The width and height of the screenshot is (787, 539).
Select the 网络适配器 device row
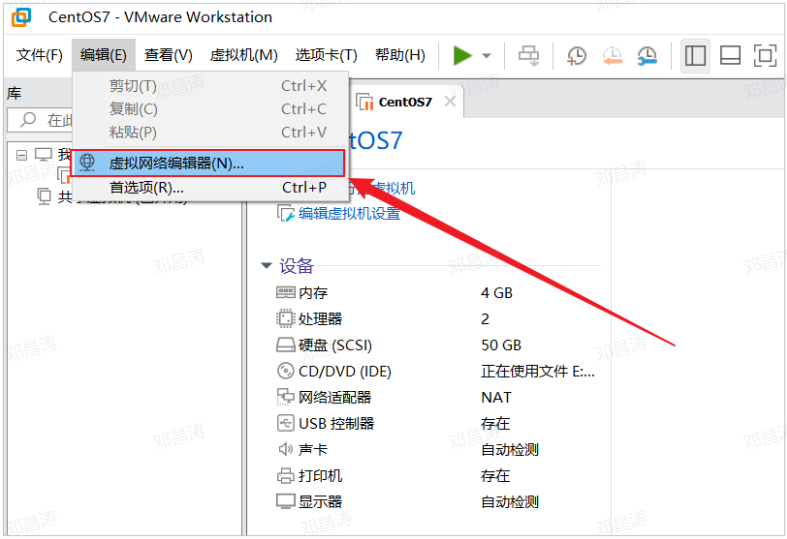pos(335,397)
